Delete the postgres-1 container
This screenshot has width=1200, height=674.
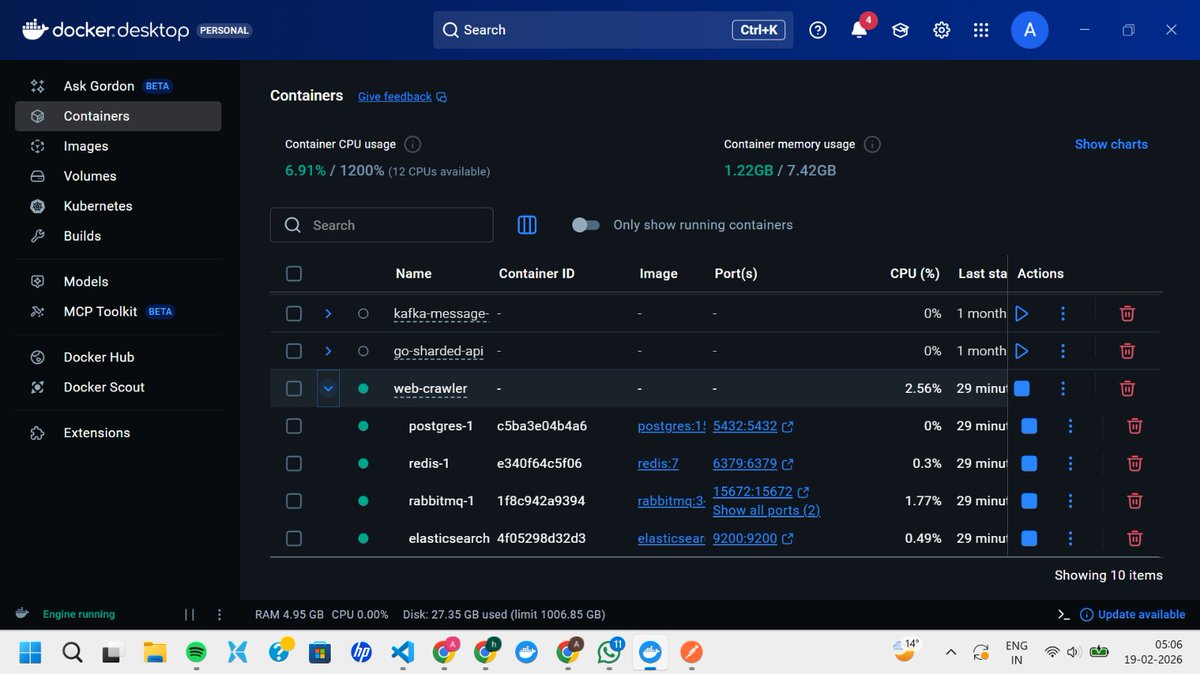(1135, 426)
